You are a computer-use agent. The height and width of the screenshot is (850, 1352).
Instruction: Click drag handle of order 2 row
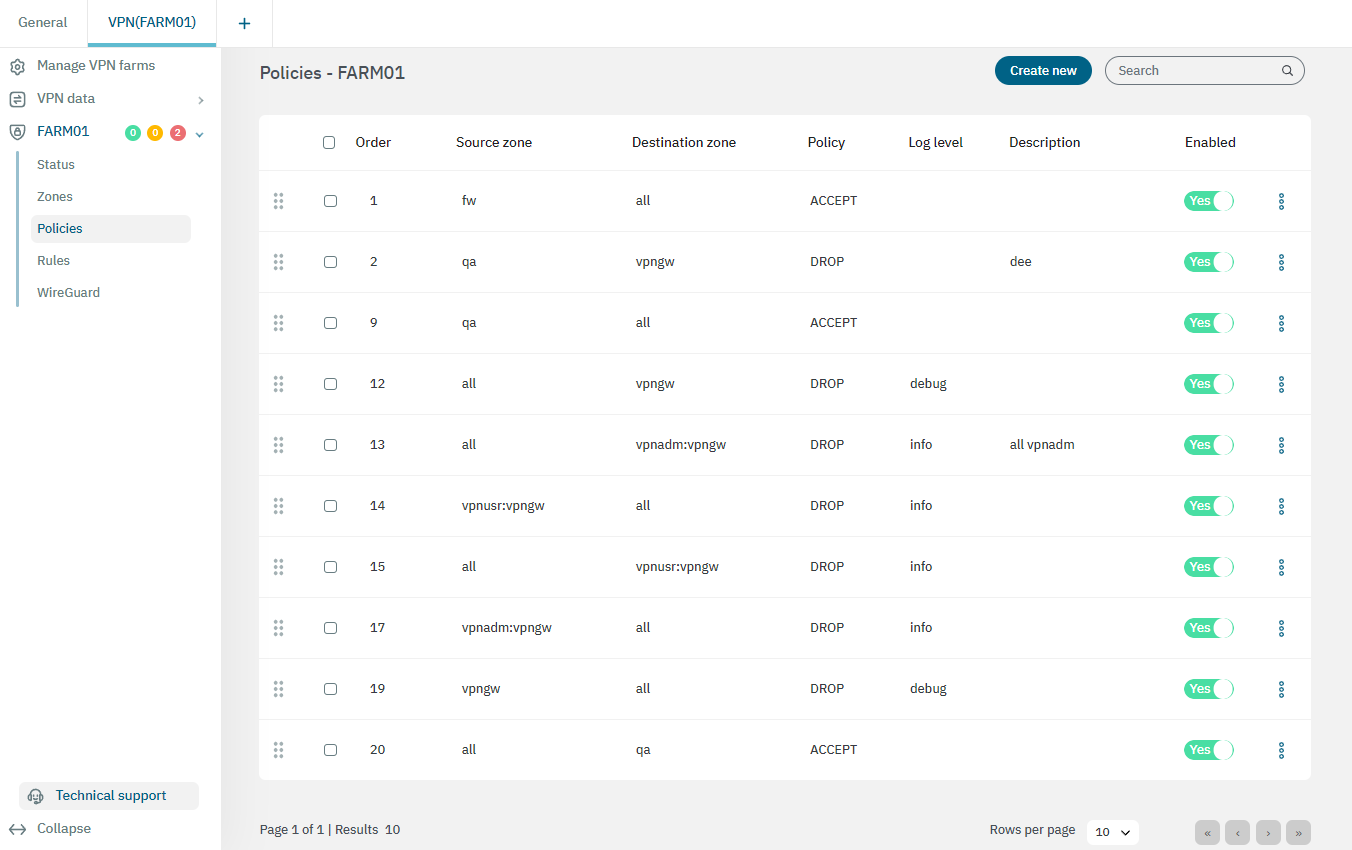(x=278, y=262)
